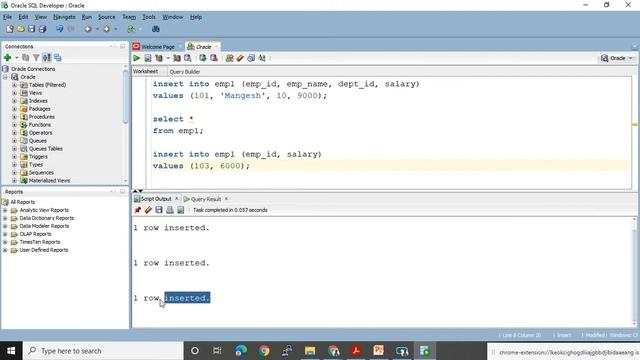Click the New file icon in main toolbar
Image resolution: width=640 pixels, height=360 pixels.
[10, 29]
